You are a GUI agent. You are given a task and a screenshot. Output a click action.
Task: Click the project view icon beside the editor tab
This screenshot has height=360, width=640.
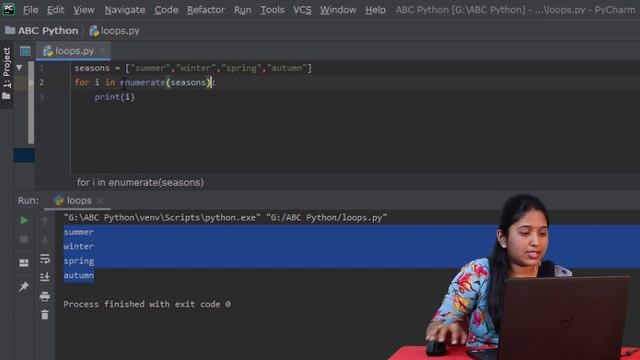tap(25, 51)
